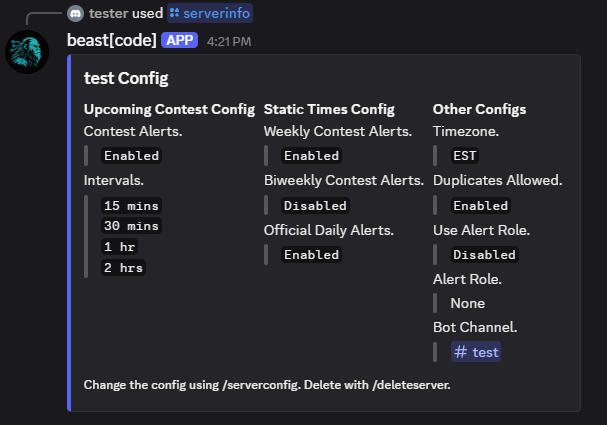Click the Enabled tag under Contest Alerts

click(131, 156)
